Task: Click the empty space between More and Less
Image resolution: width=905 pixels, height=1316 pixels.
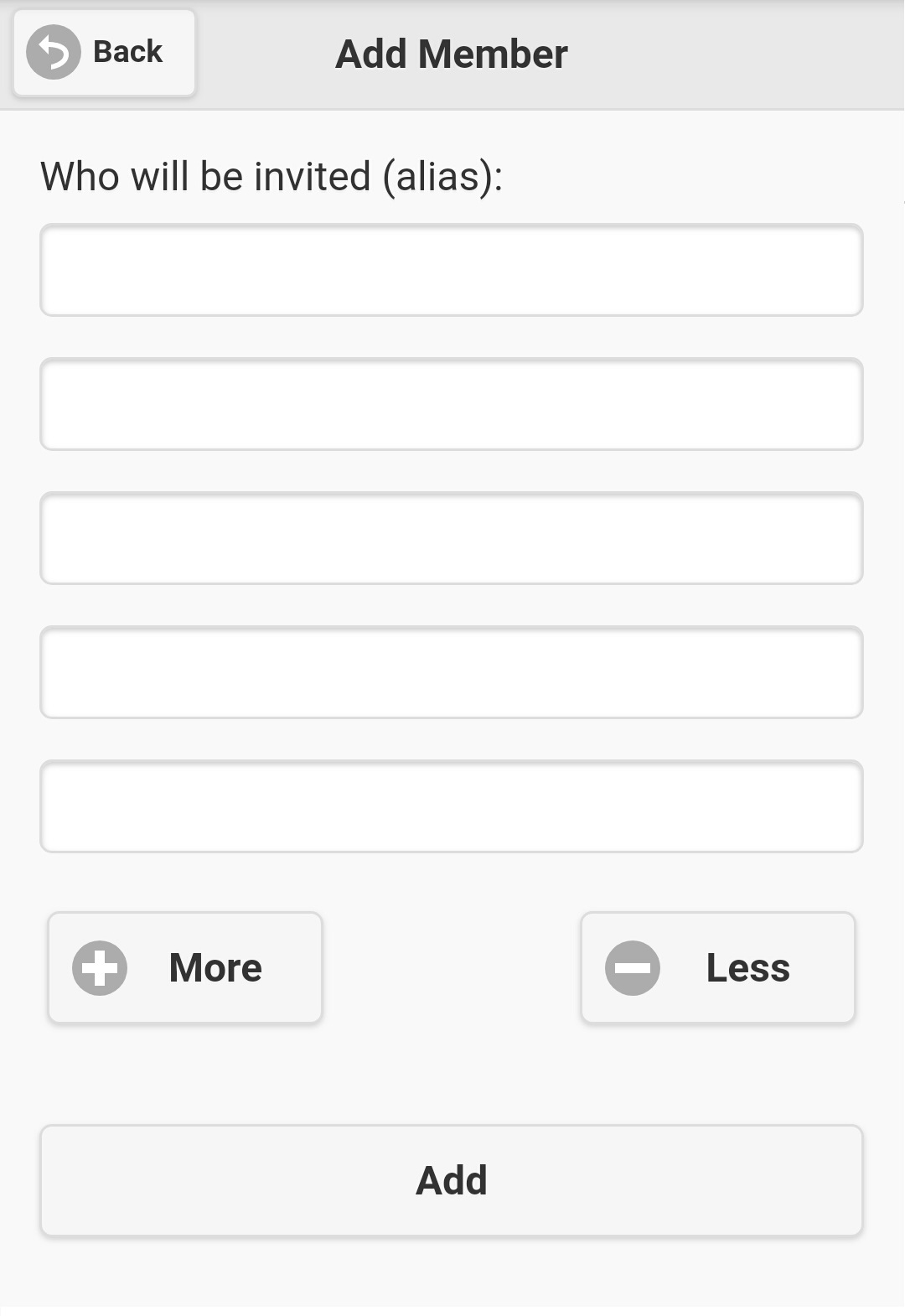Action: [x=452, y=968]
